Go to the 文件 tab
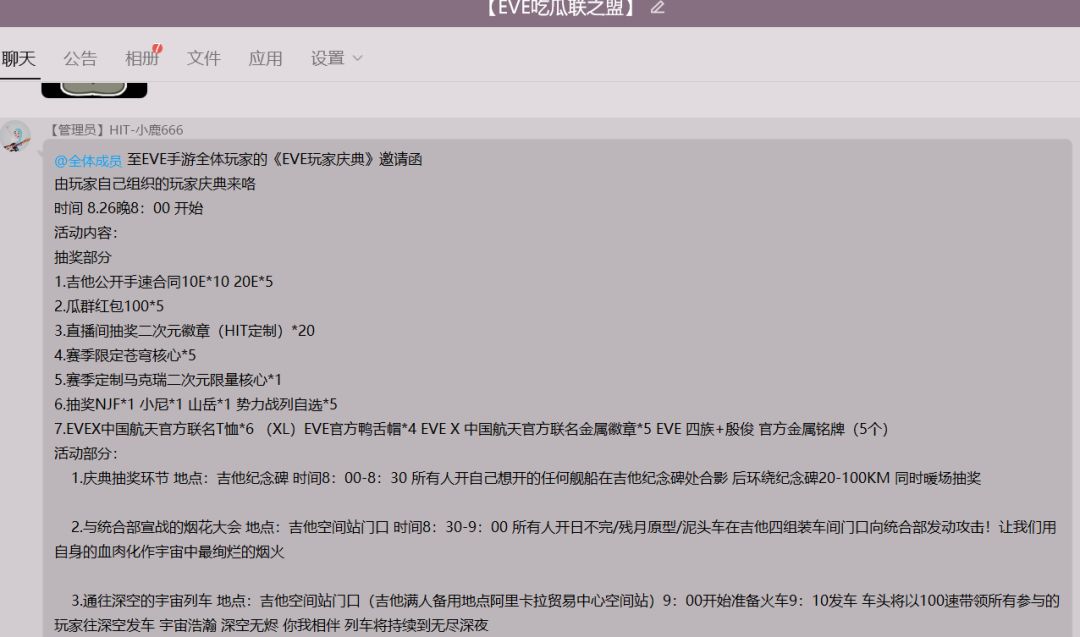This screenshot has width=1080, height=637. coord(204,59)
